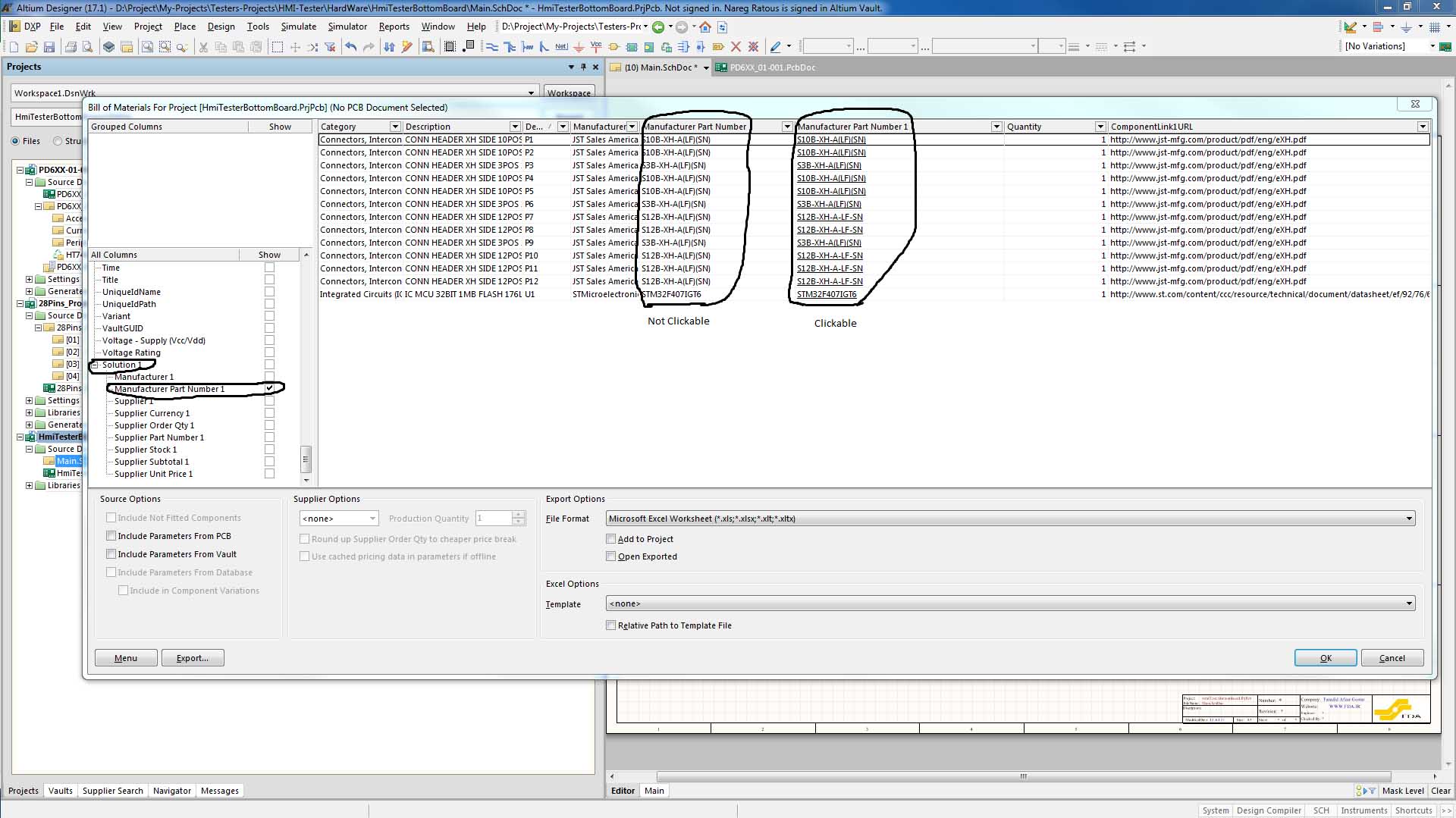Check the Open Exported option

[x=611, y=556]
